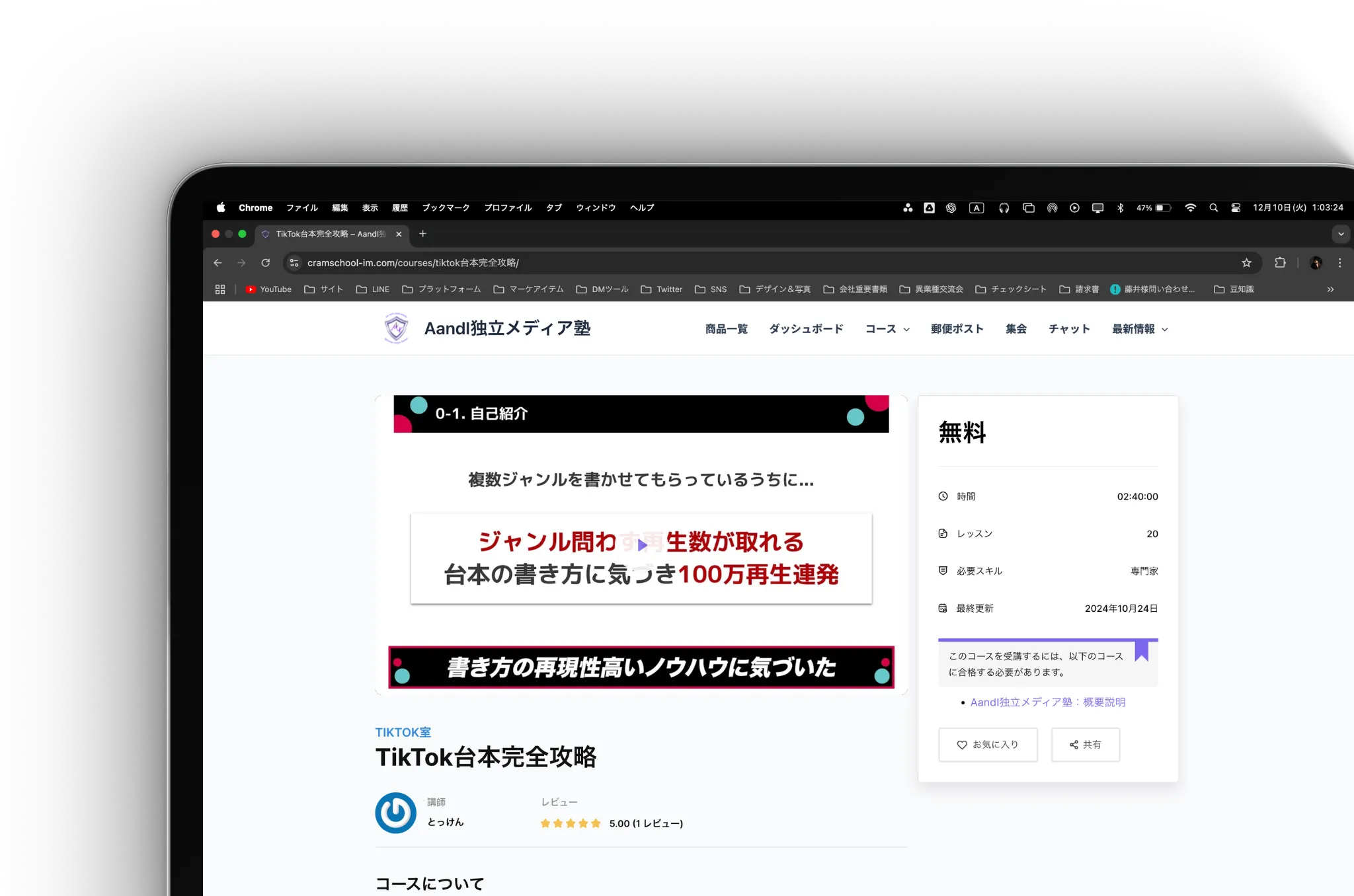
Task: Go back to the previous page
Action: click(218, 263)
